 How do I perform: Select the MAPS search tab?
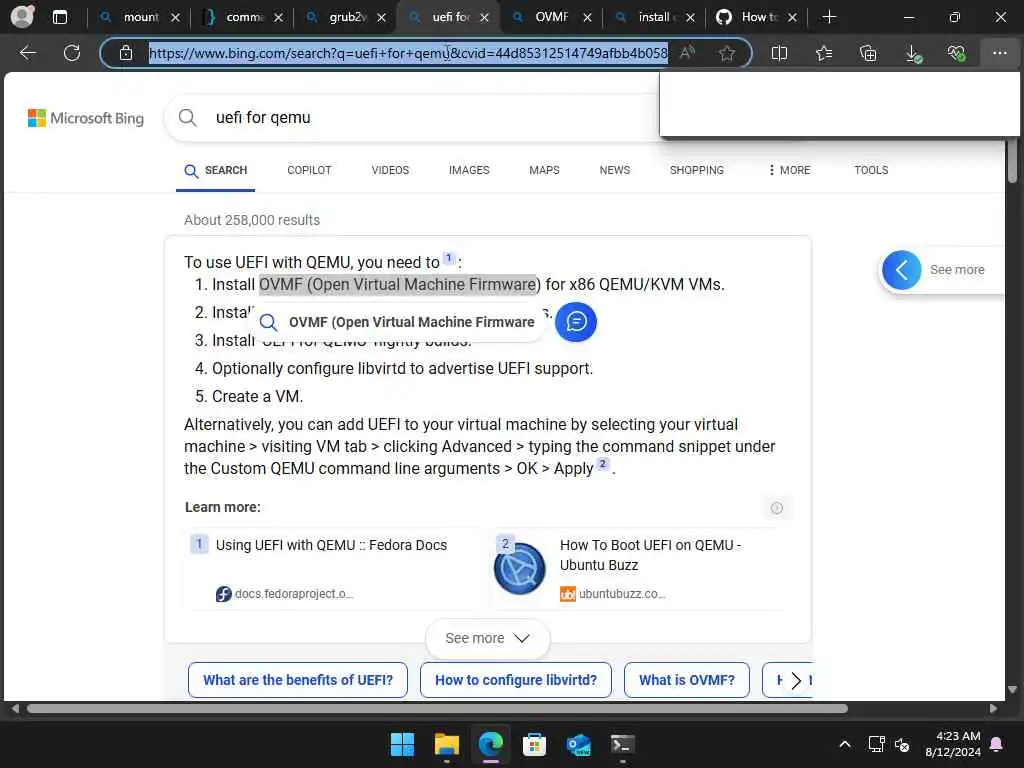coord(544,170)
